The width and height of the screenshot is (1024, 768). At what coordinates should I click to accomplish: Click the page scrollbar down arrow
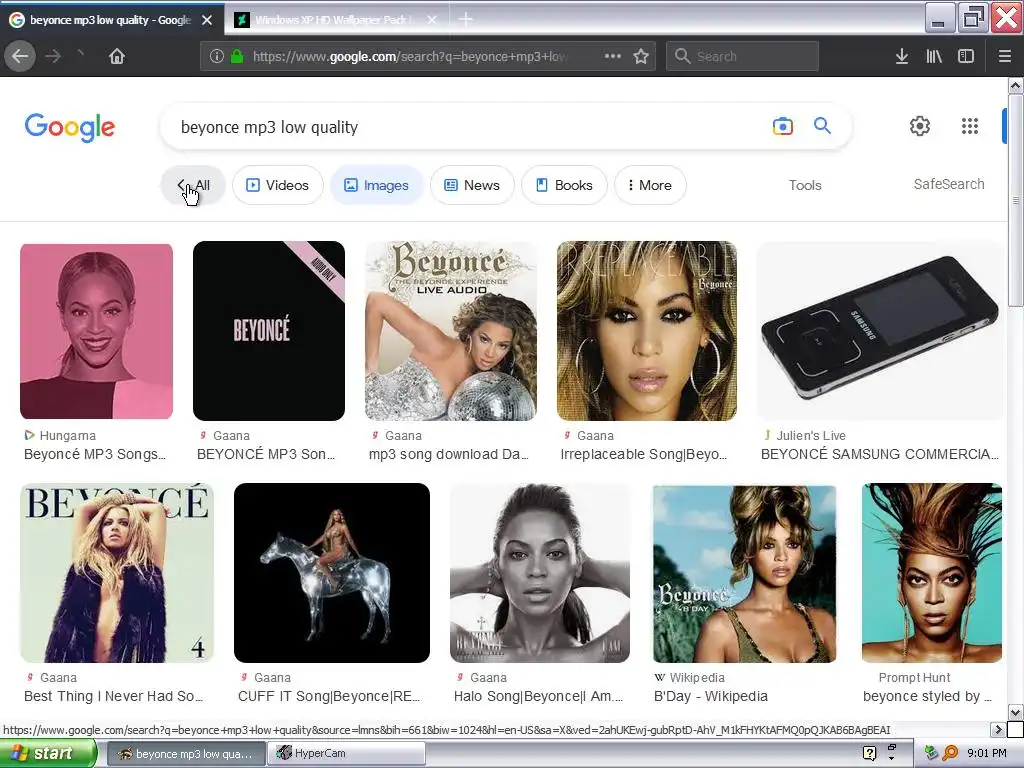1016,712
